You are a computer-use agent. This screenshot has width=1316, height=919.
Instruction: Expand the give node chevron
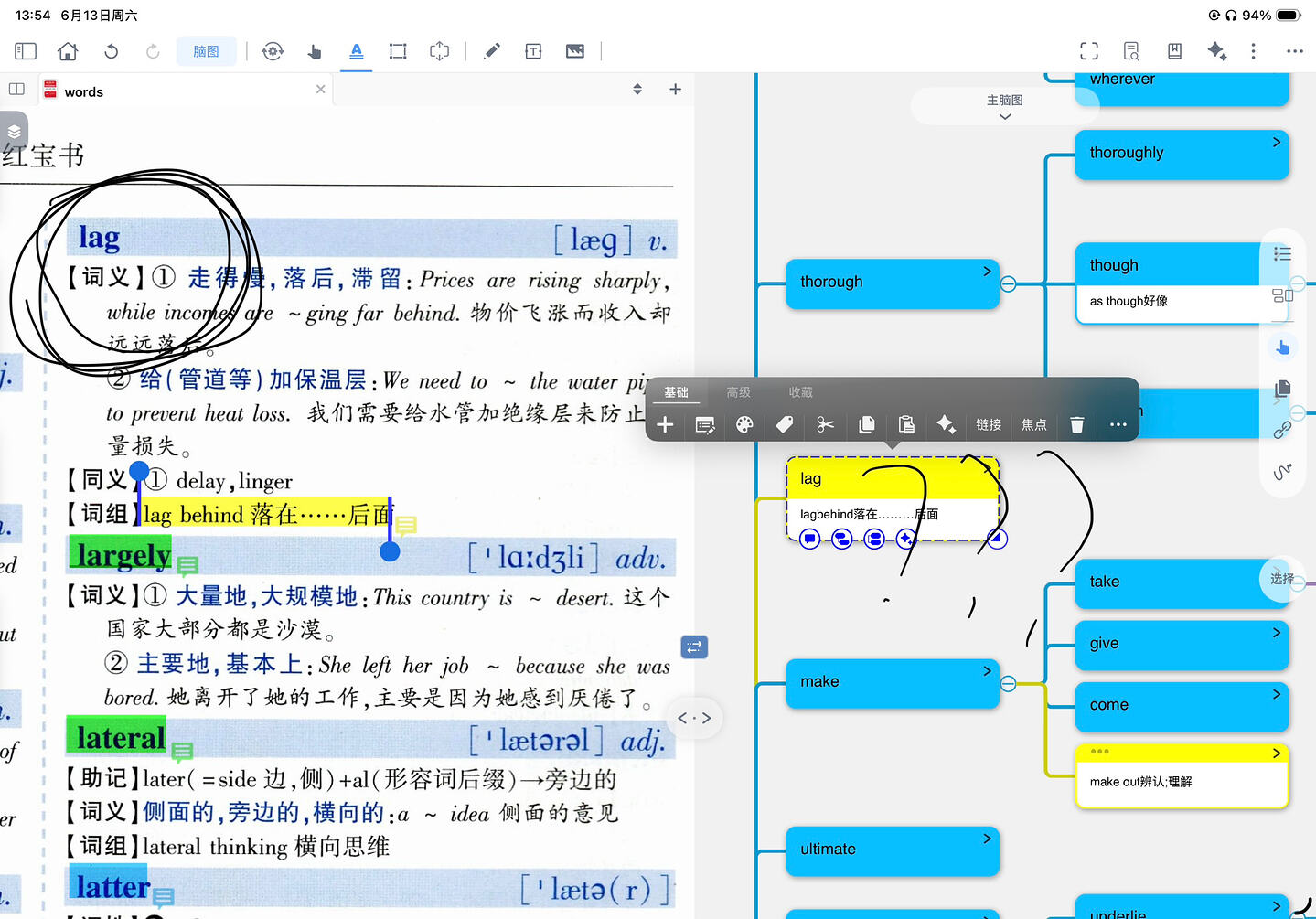click(1277, 632)
